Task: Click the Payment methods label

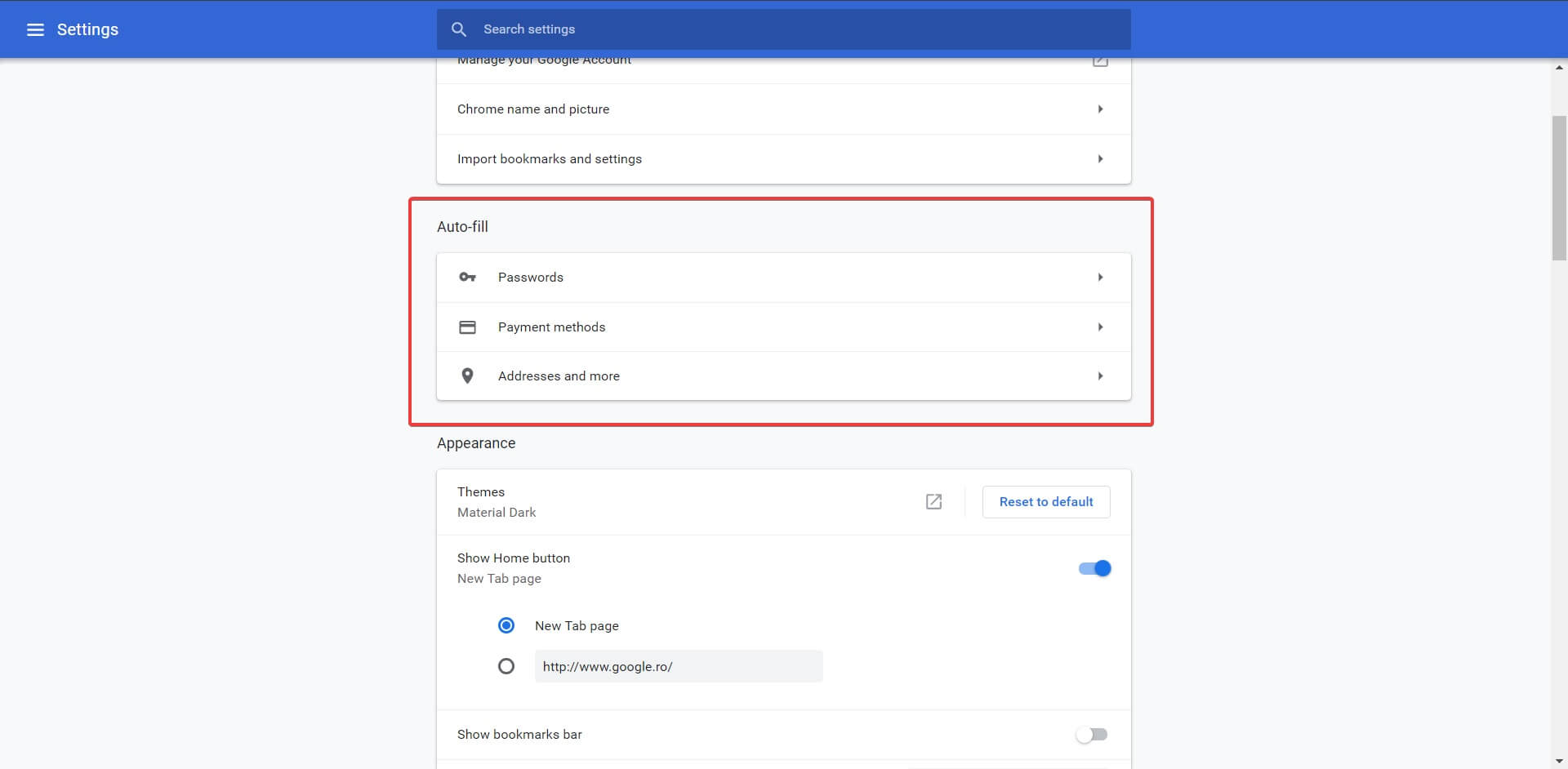Action: (x=552, y=327)
